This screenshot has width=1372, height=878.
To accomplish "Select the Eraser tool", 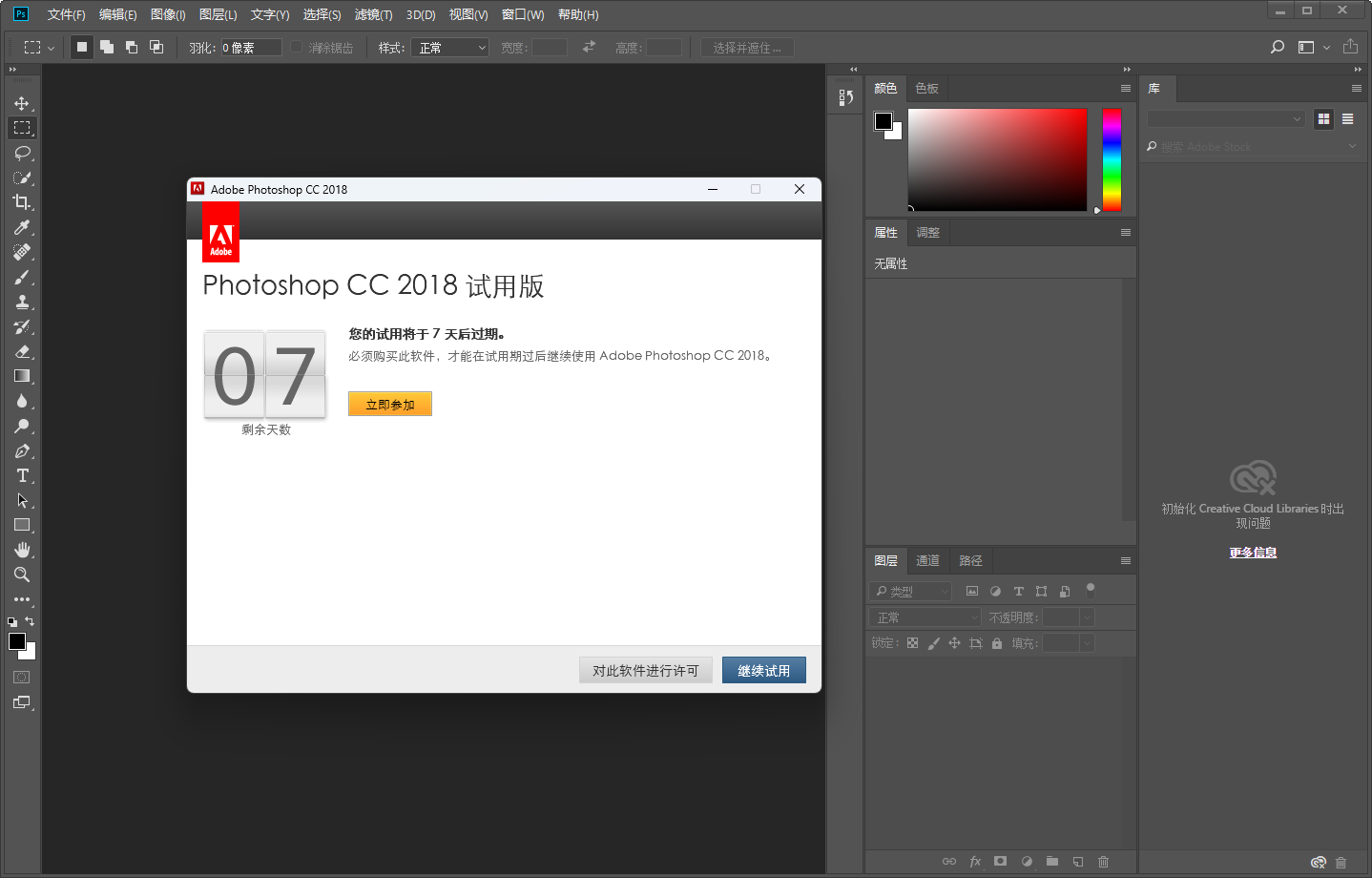I will [22, 351].
